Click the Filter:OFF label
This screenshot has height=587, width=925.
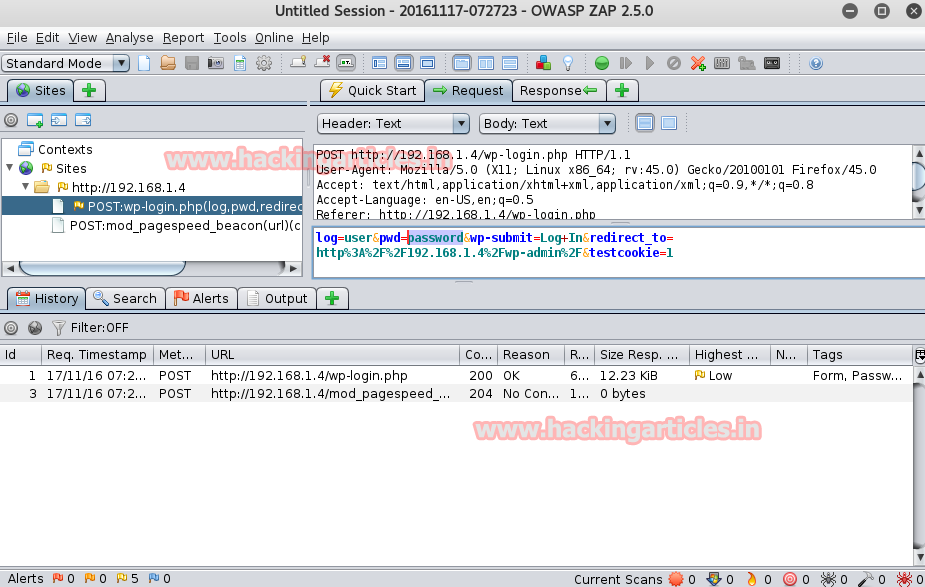99,327
